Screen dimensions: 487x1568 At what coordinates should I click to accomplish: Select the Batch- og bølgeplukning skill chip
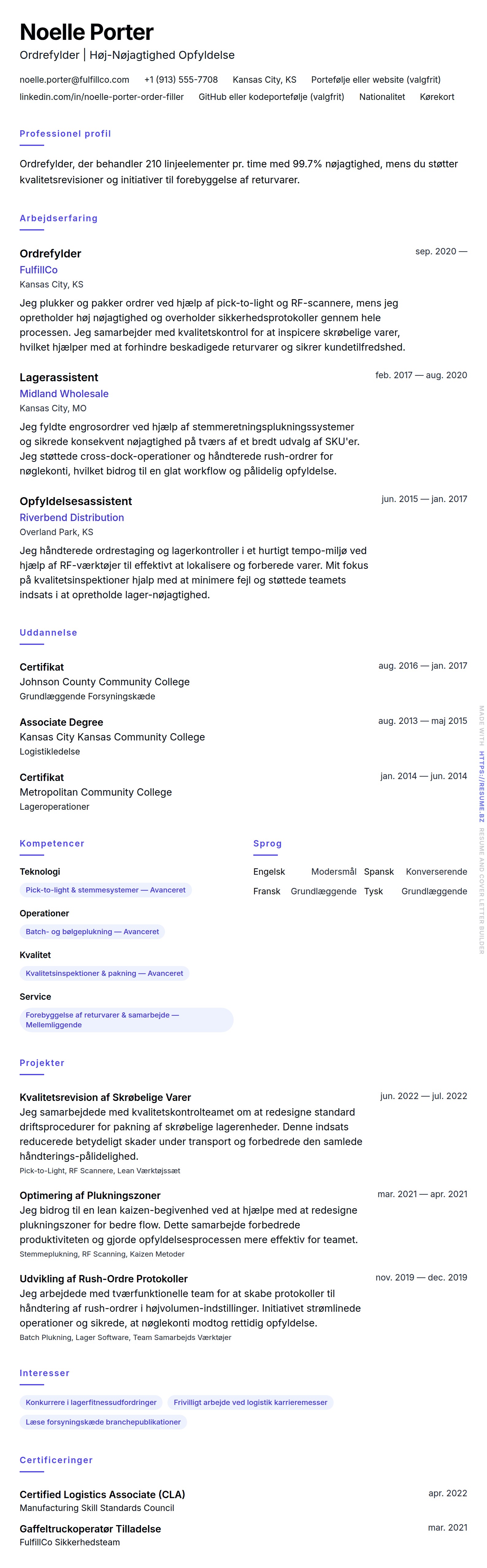click(92, 931)
